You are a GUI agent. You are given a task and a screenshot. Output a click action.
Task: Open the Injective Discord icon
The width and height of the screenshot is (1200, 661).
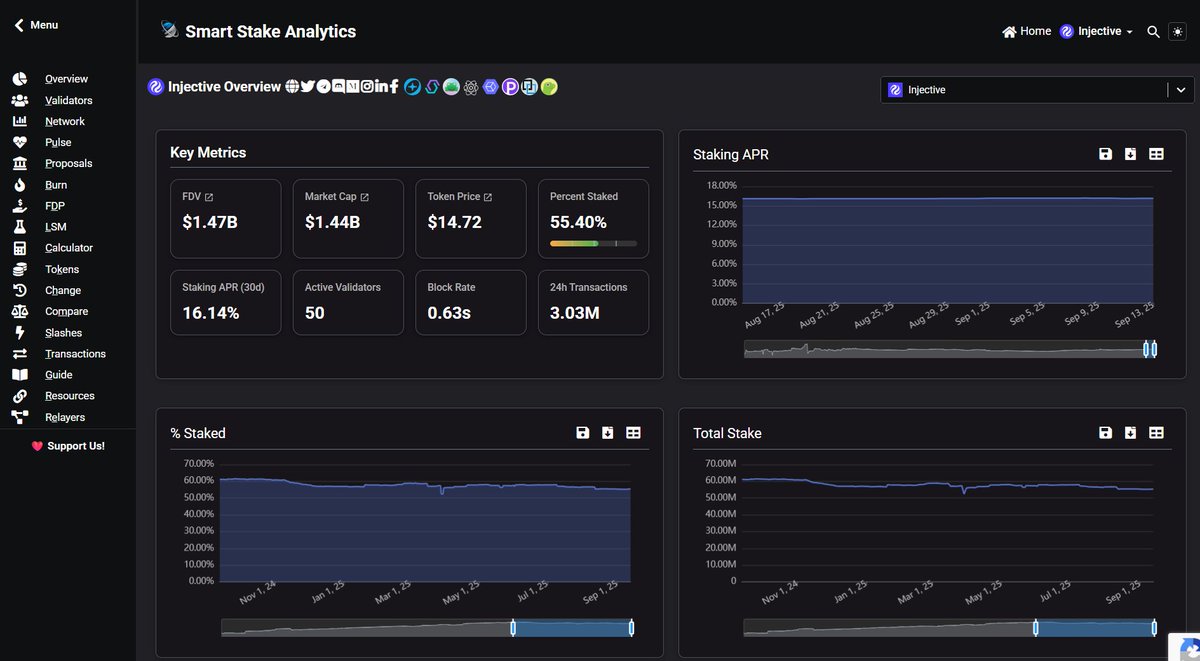(x=338, y=87)
